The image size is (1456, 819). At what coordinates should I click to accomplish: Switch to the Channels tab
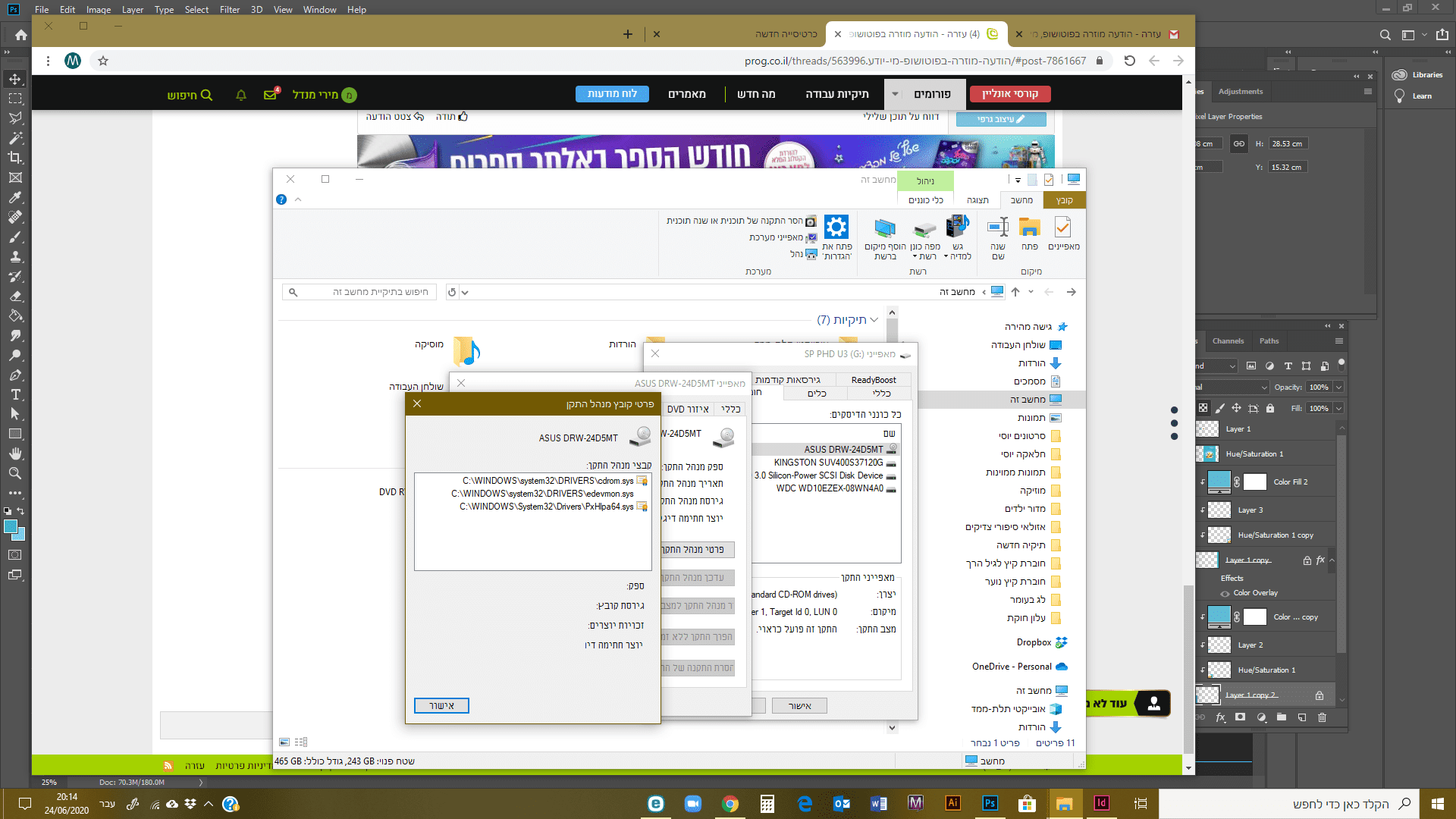pyautogui.click(x=1228, y=341)
